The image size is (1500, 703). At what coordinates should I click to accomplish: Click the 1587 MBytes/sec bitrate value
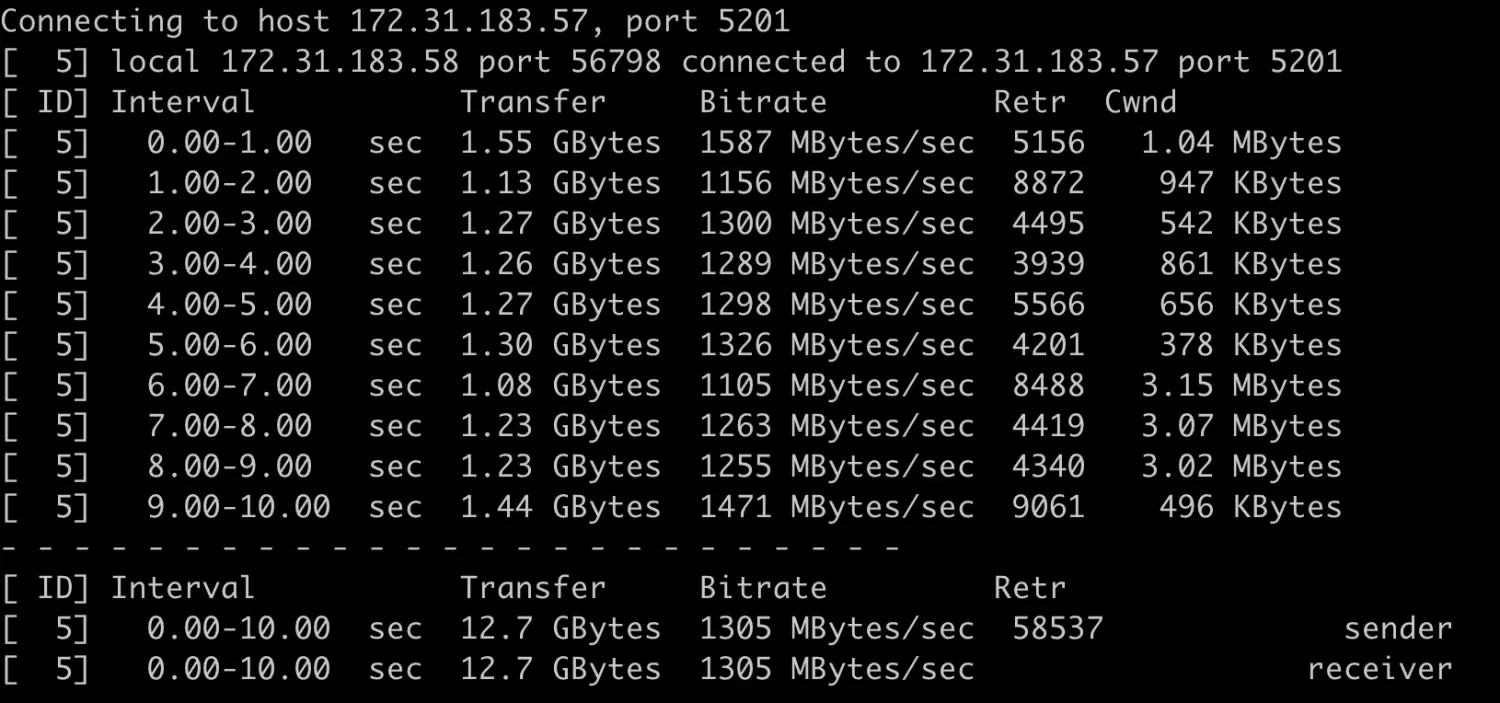coord(836,143)
